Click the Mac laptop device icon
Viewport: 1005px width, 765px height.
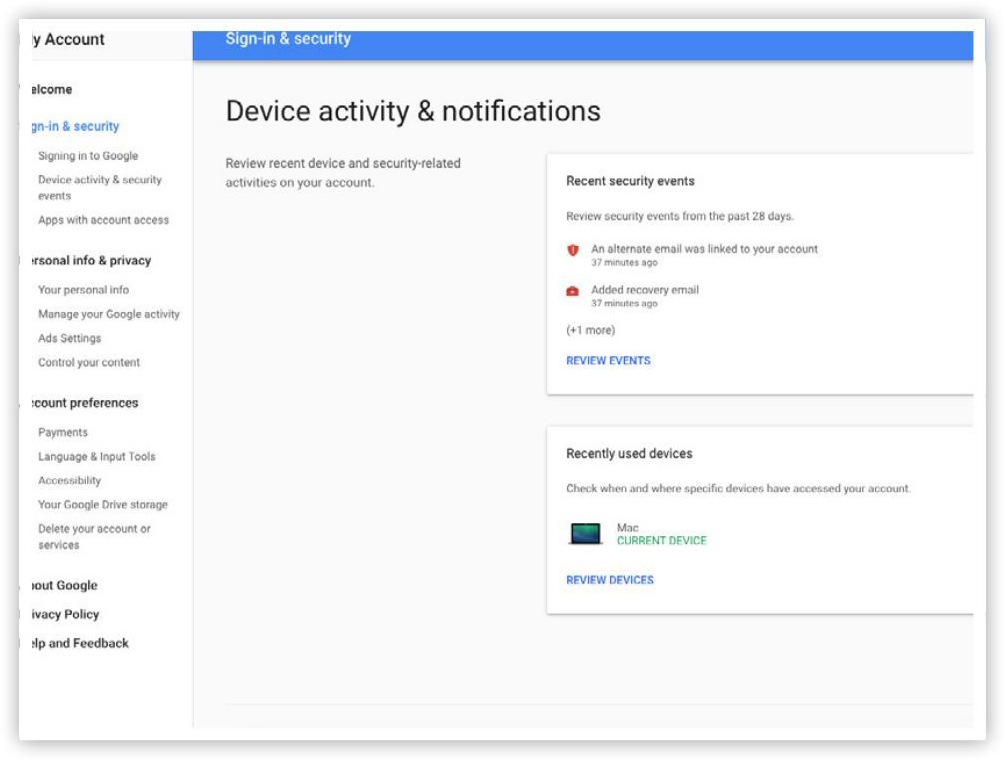click(x=585, y=534)
